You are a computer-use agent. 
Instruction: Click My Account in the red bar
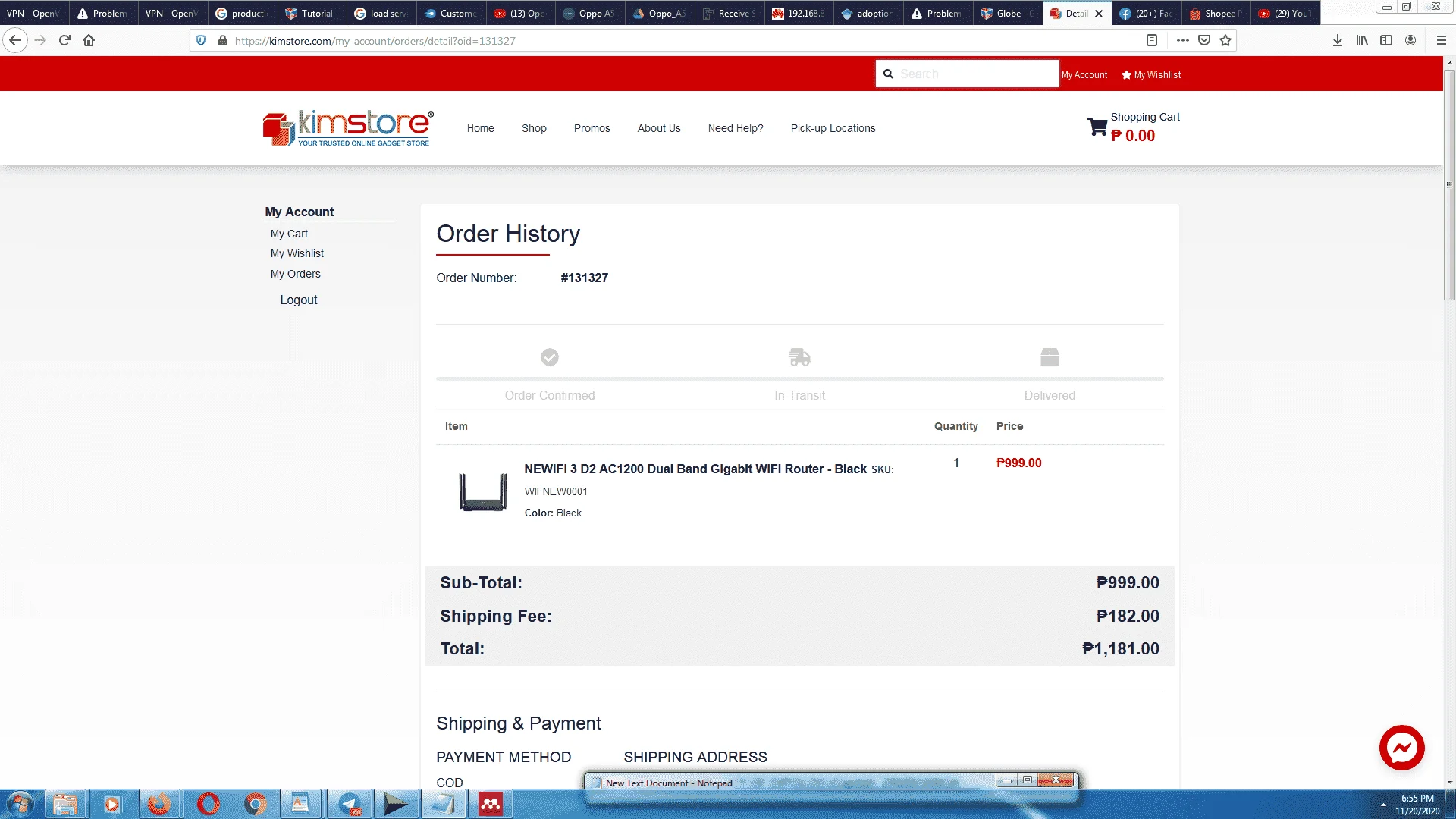tap(1084, 75)
